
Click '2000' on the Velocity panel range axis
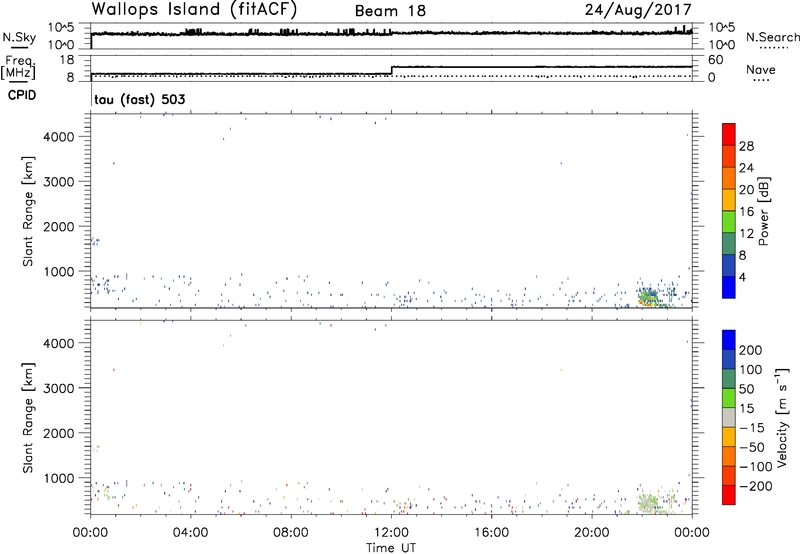[59, 433]
